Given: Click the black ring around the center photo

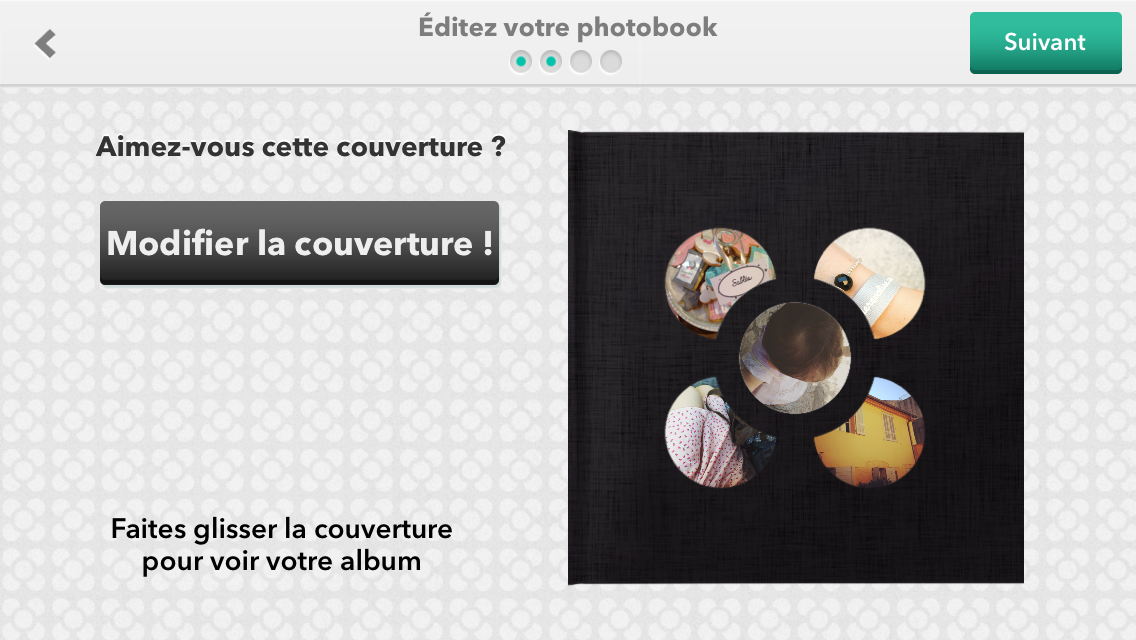Looking at the screenshot, I should point(795,291).
